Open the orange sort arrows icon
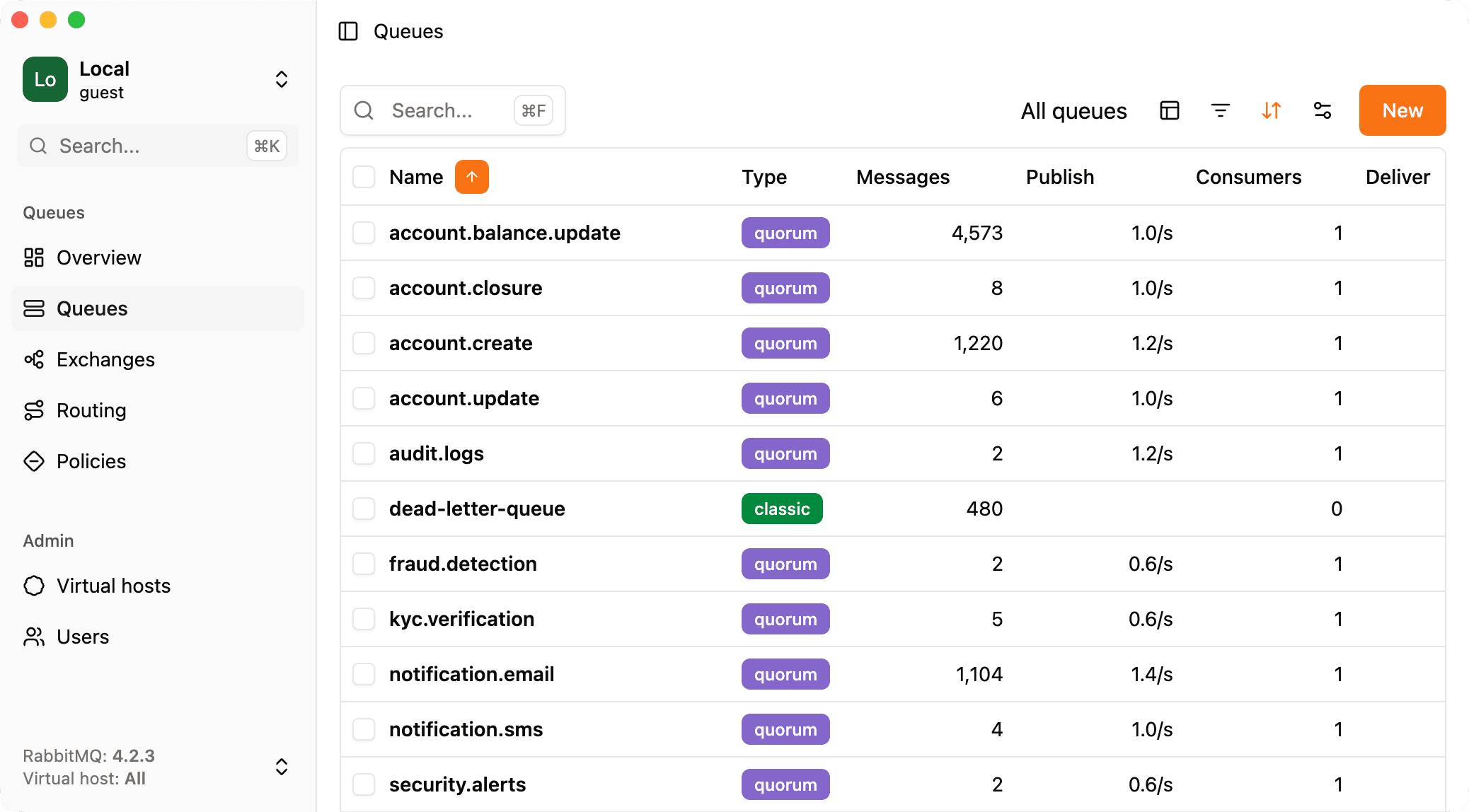The width and height of the screenshot is (1469, 812). [x=1272, y=110]
